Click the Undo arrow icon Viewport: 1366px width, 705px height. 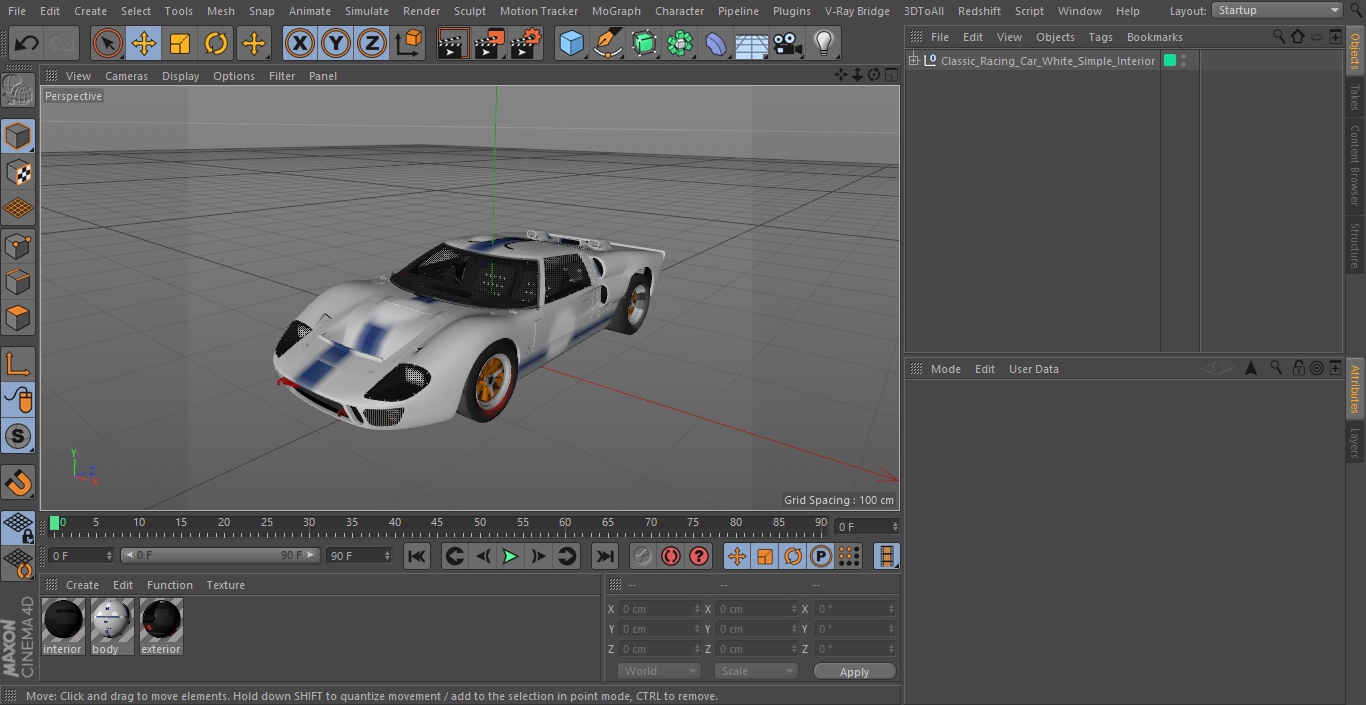pos(27,43)
